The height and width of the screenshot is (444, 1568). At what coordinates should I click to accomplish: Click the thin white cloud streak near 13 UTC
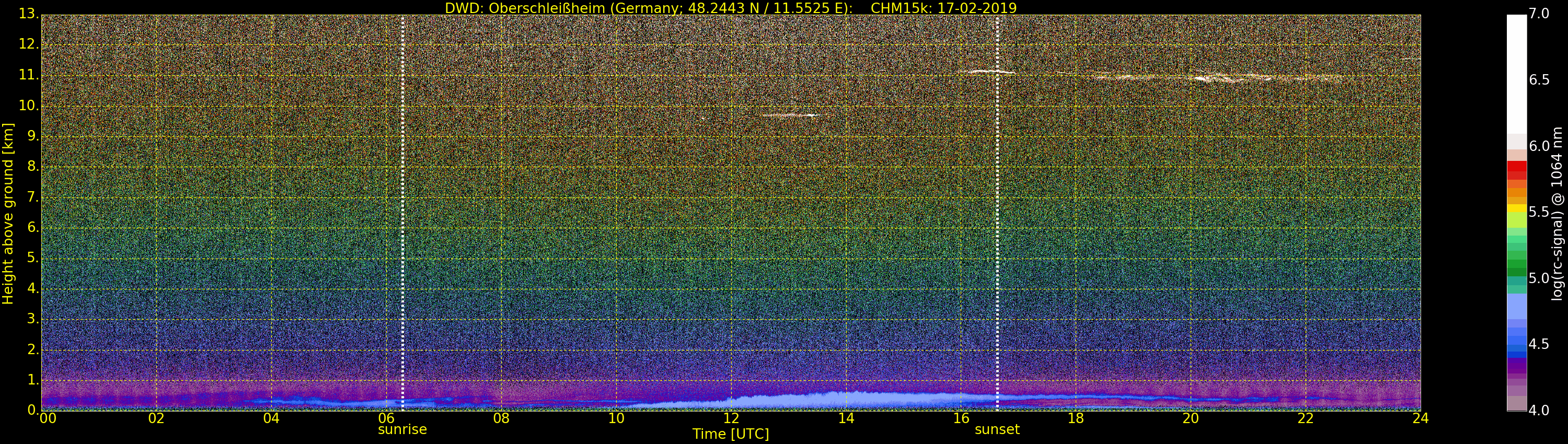[x=789, y=114]
